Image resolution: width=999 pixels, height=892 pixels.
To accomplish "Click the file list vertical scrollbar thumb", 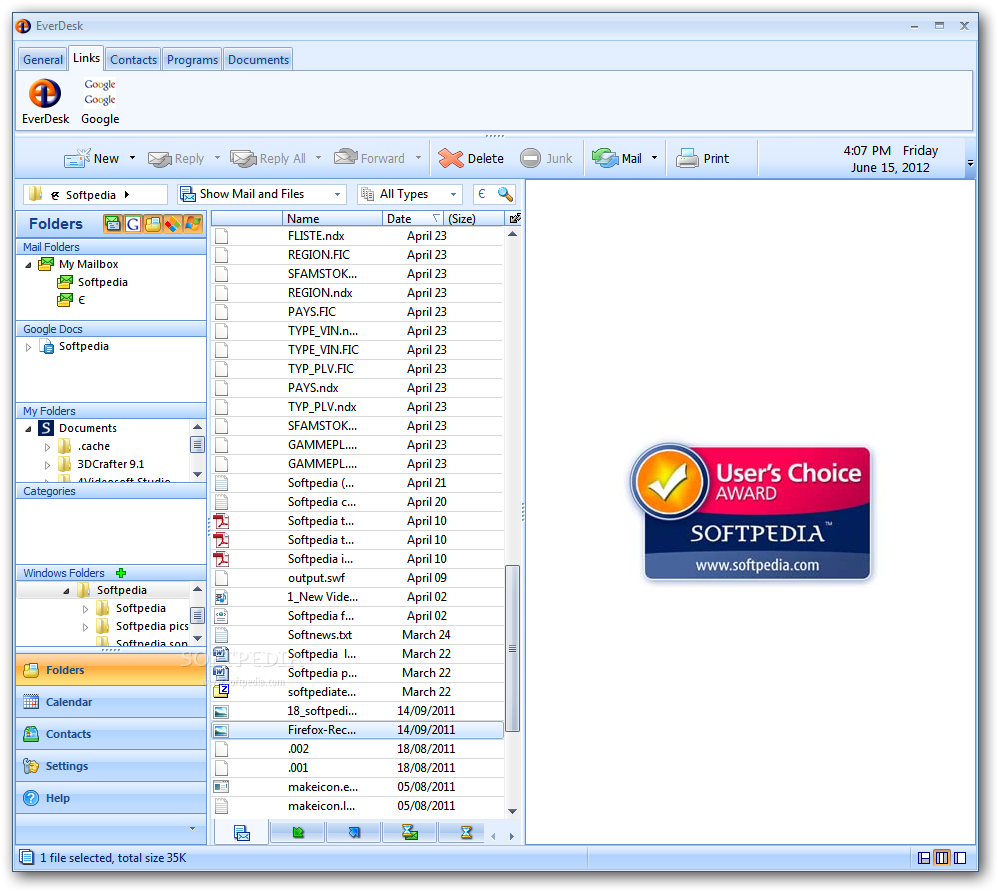I will pyautogui.click(x=512, y=649).
